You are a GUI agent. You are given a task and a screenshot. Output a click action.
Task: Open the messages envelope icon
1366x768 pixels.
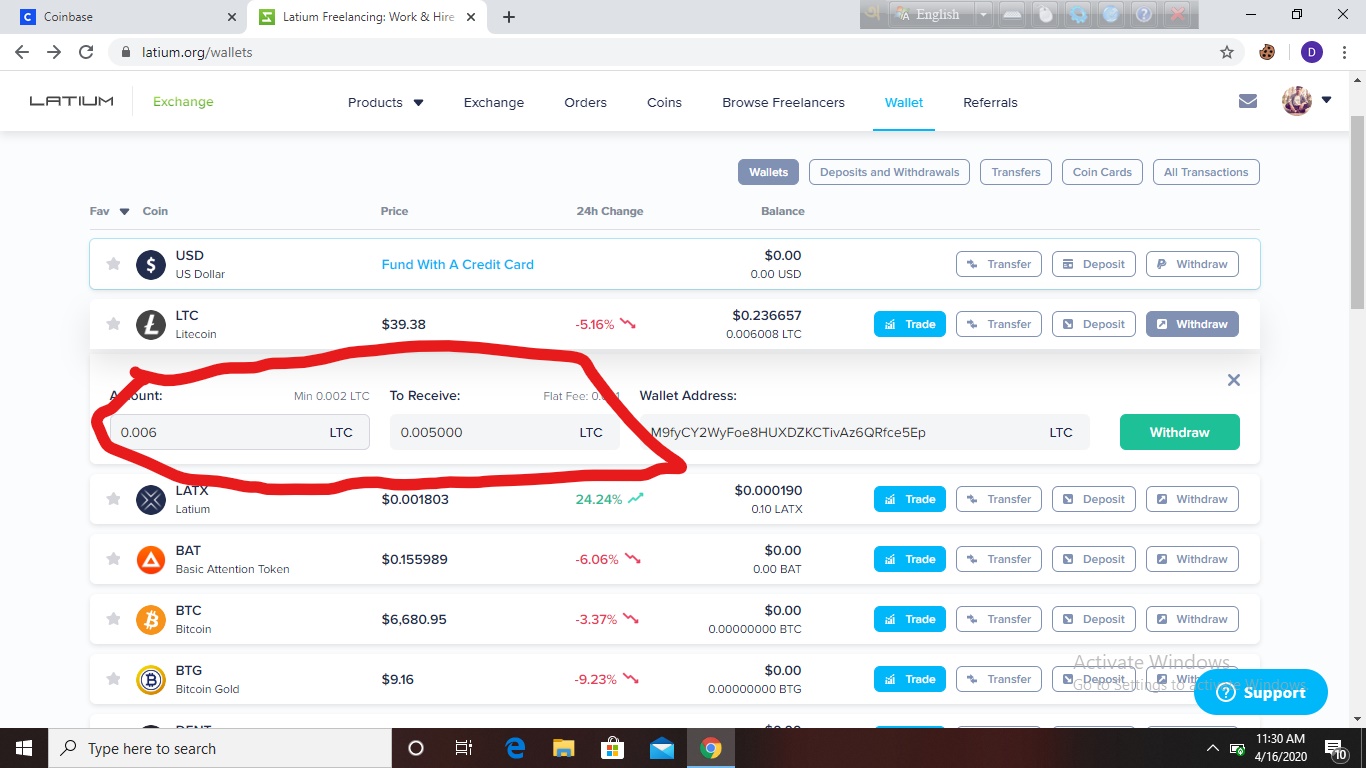tap(1247, 101)
